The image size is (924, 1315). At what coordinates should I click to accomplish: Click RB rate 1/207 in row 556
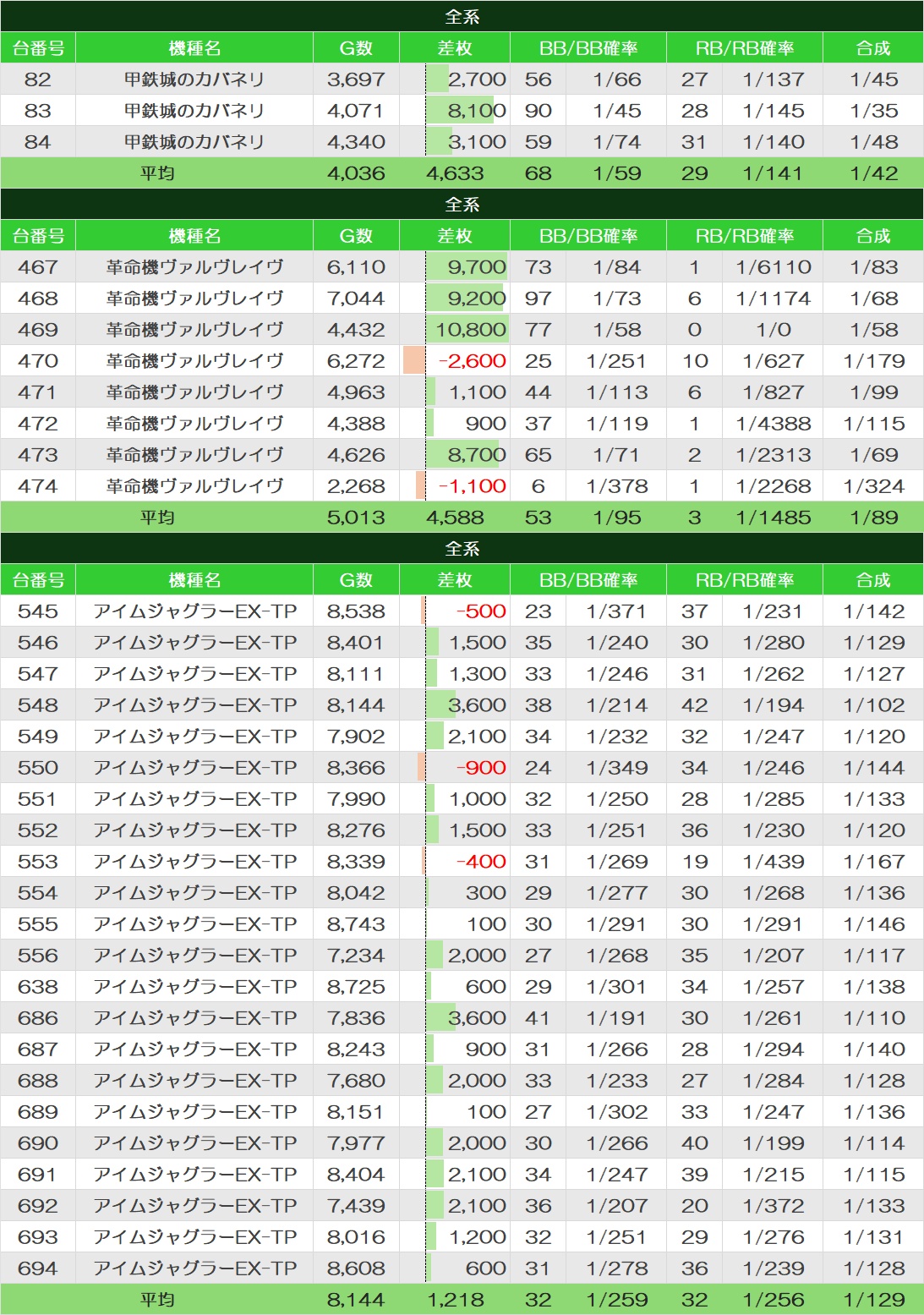coord(774,956)
